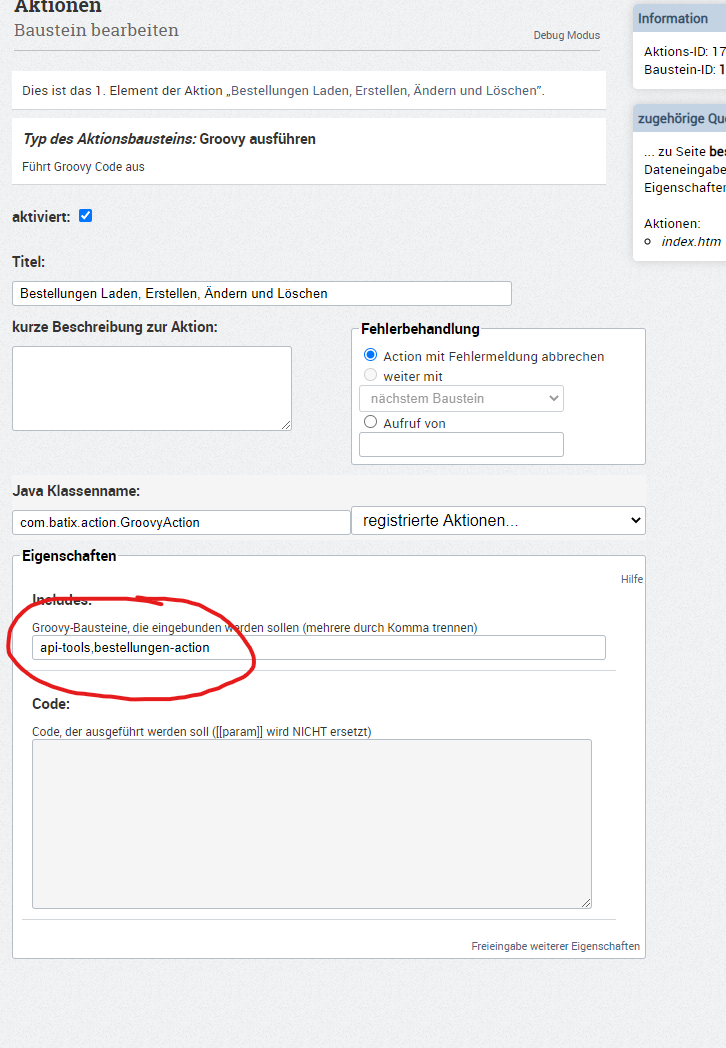Click into the Titel text field

[x=262, y=293]
